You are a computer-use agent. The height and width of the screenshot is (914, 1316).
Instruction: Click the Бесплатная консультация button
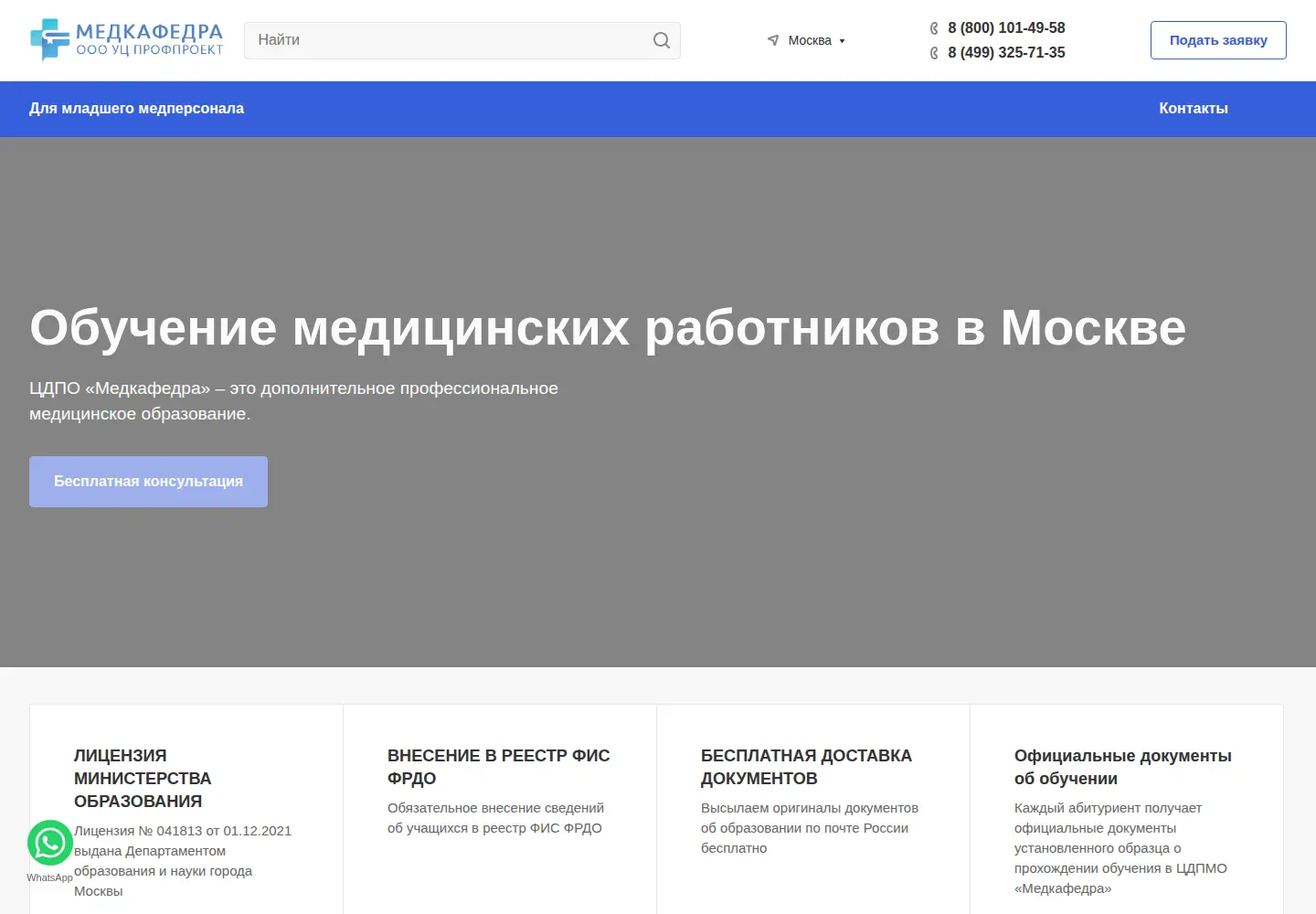[x=148, y=482]
